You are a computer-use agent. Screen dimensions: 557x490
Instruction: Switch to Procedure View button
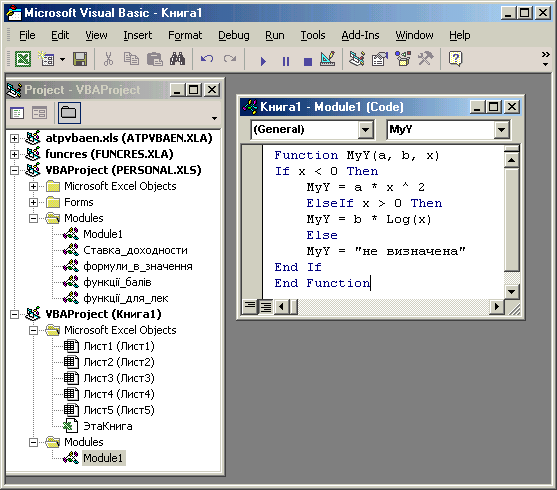click(250, 306)
